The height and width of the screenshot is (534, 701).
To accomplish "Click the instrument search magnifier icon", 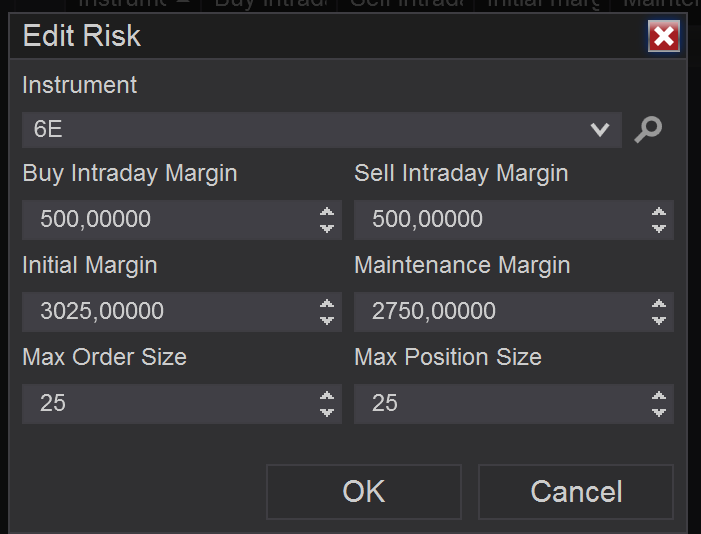I will point(648,129).
